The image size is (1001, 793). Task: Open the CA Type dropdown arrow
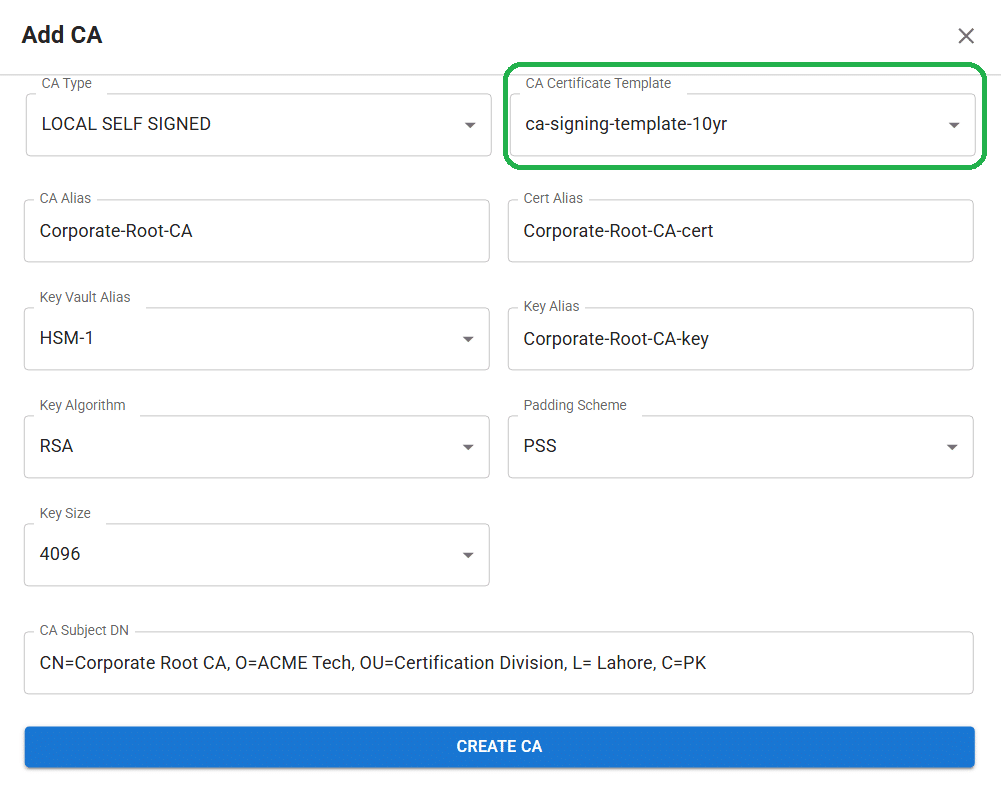(x=469, y=124)
